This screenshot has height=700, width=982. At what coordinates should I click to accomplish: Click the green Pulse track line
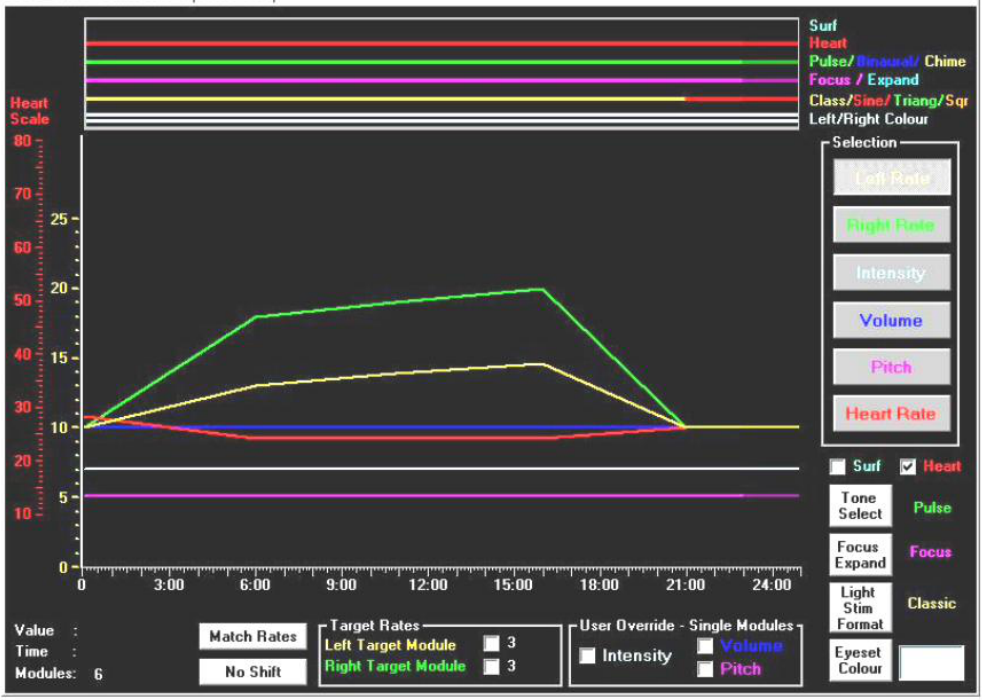pos(442,62)
